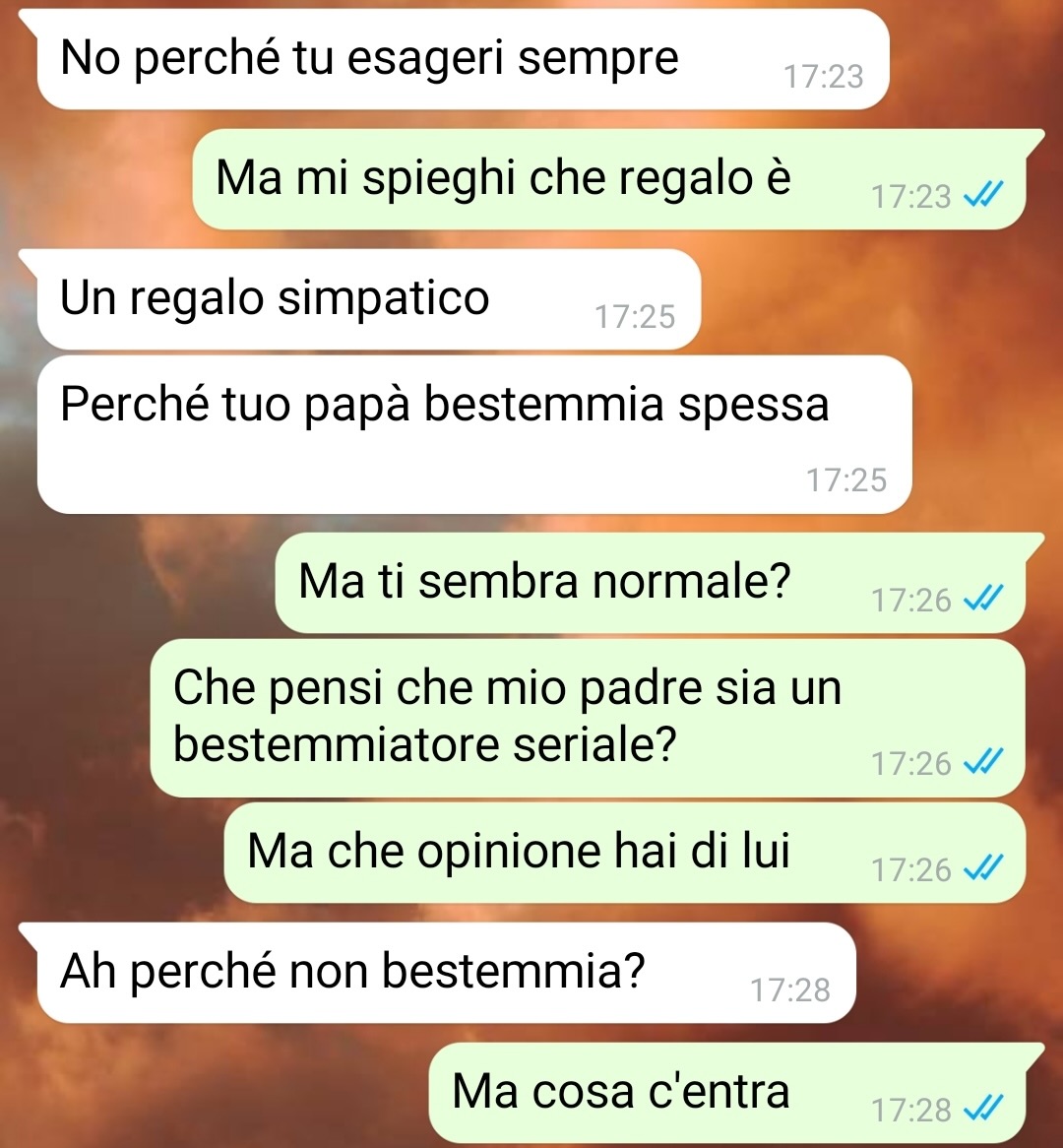1063x1148 pixels.
Task: Tap the 17:25 timestamp under 'Un regalo simpatico'
Action: coord(635,316)
